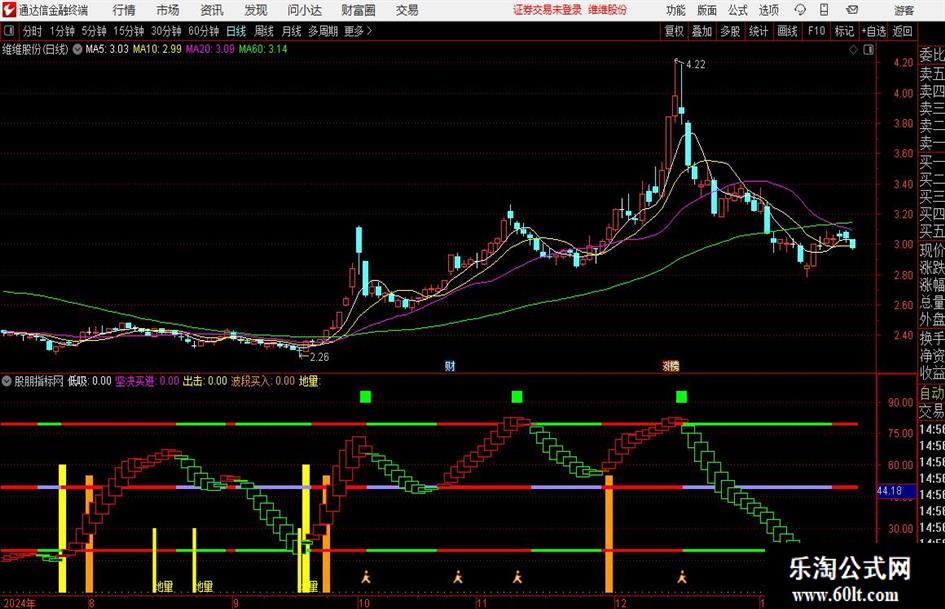This screenshot has height=609, width=945.
Task: Add stock via +自选 button
Action: pyautogui.click(x=873, y=31)
